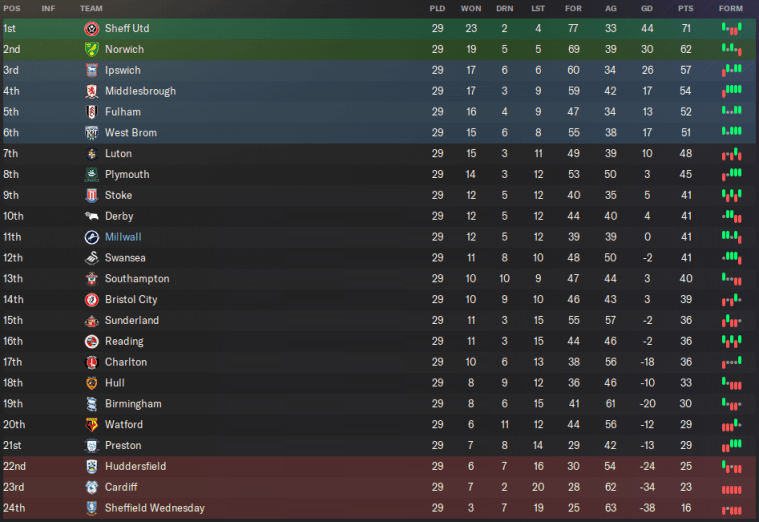Click the Norwich club crest icon

[91, 49]
